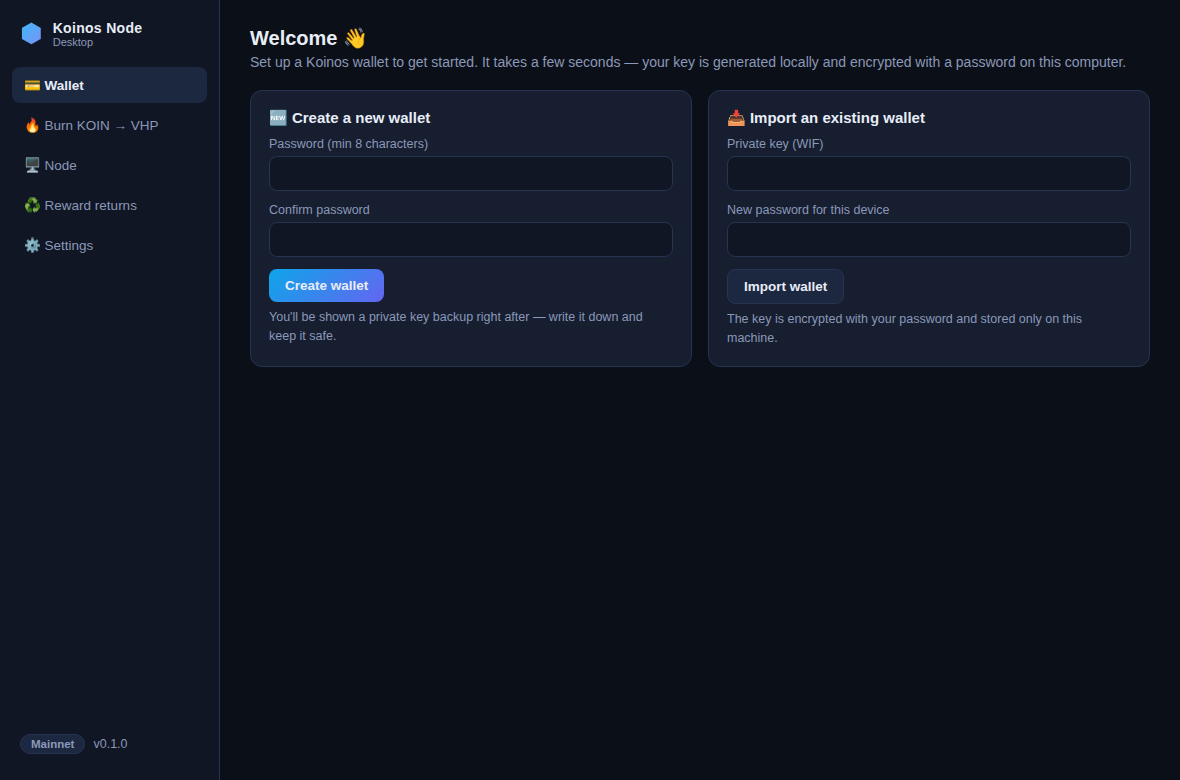
Task: Click the Import wallet button
Action: point(785,286)
